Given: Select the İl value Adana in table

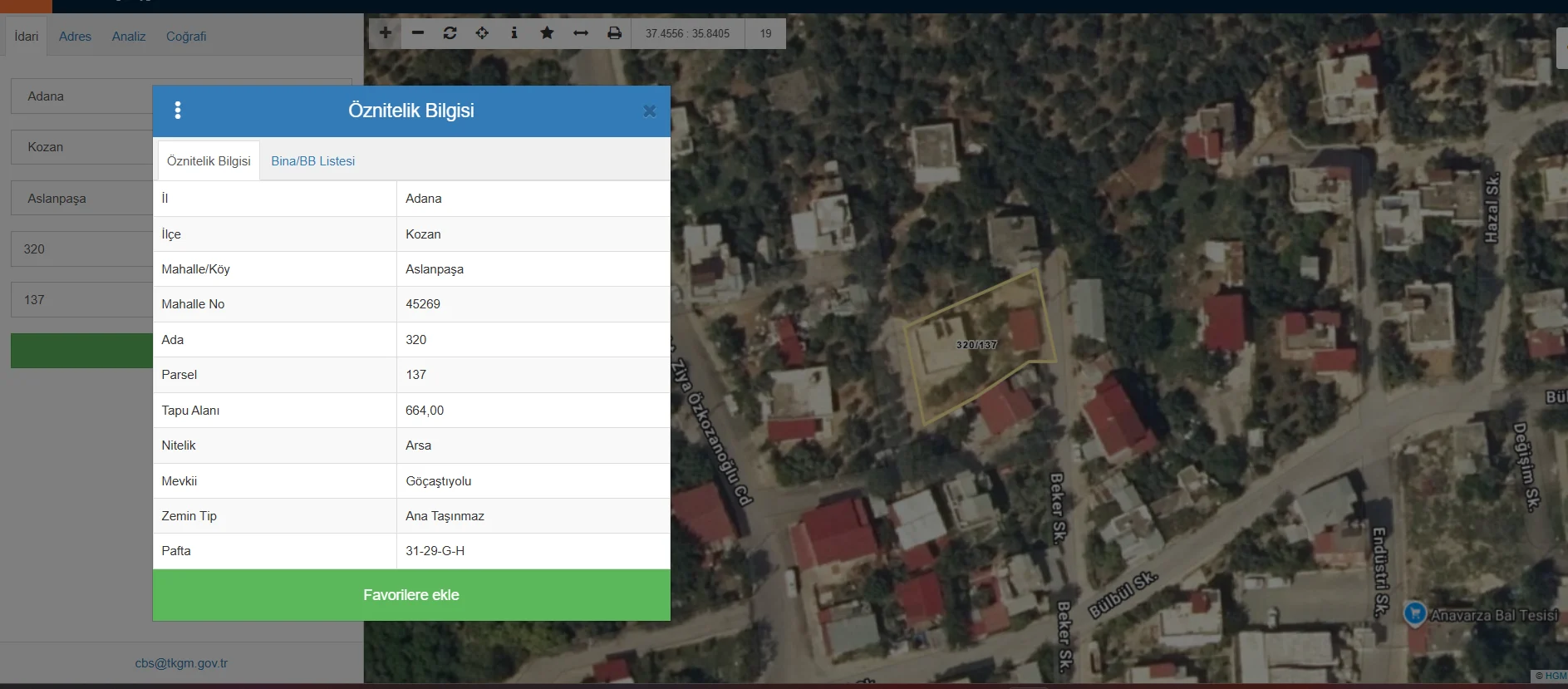Looking at the screenshot, I should coord(424,199).
